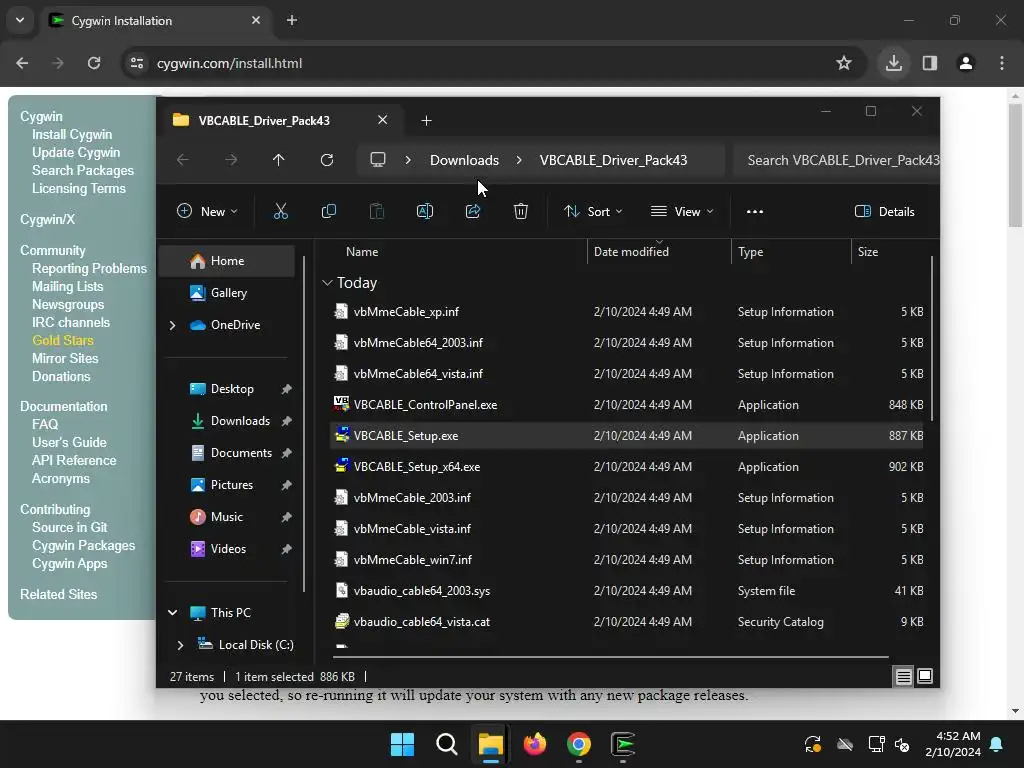Open the Chrome profile icon
1024x768 pixels.
966,63
